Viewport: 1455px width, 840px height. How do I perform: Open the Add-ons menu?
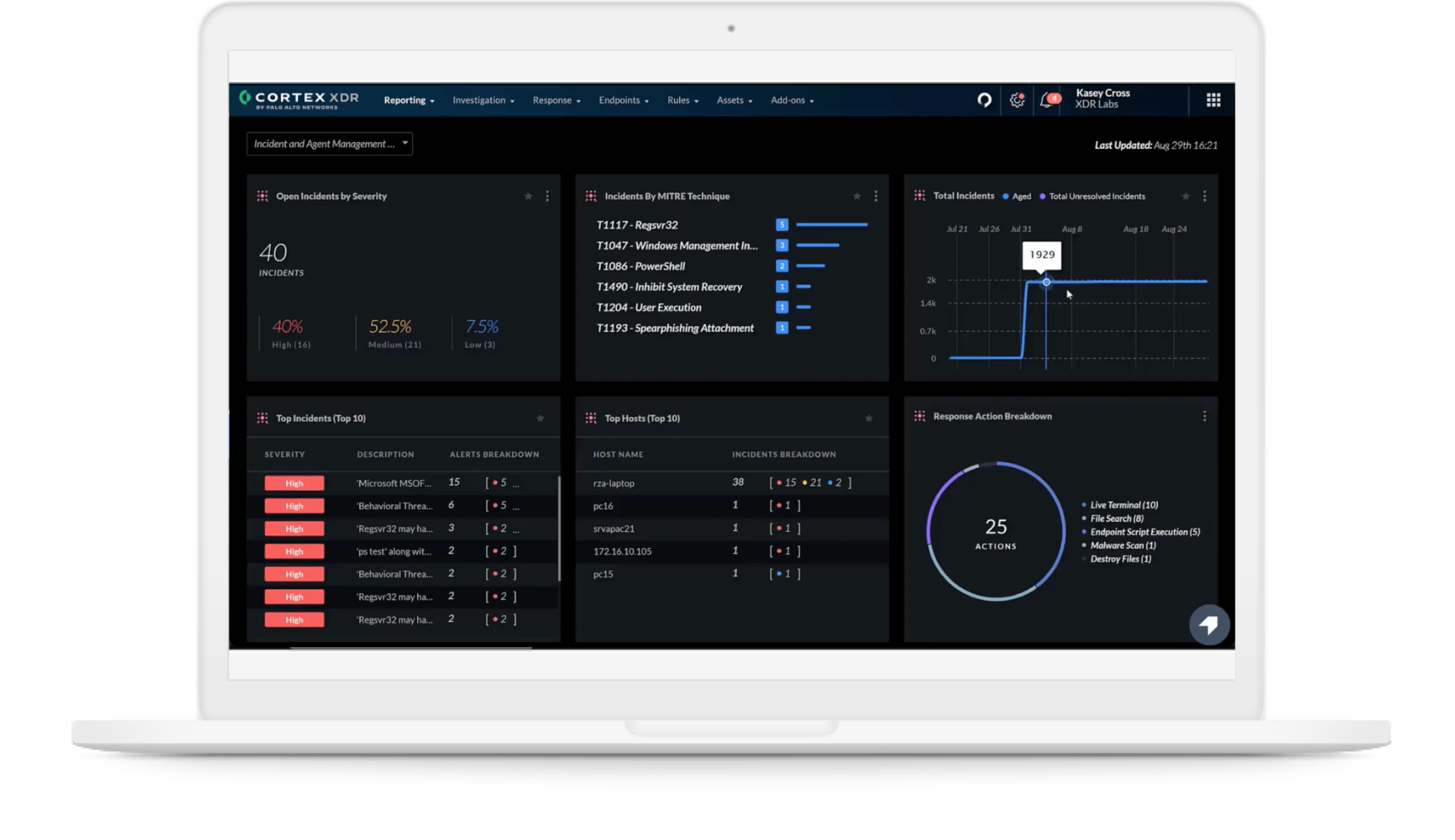click(792, 101)
